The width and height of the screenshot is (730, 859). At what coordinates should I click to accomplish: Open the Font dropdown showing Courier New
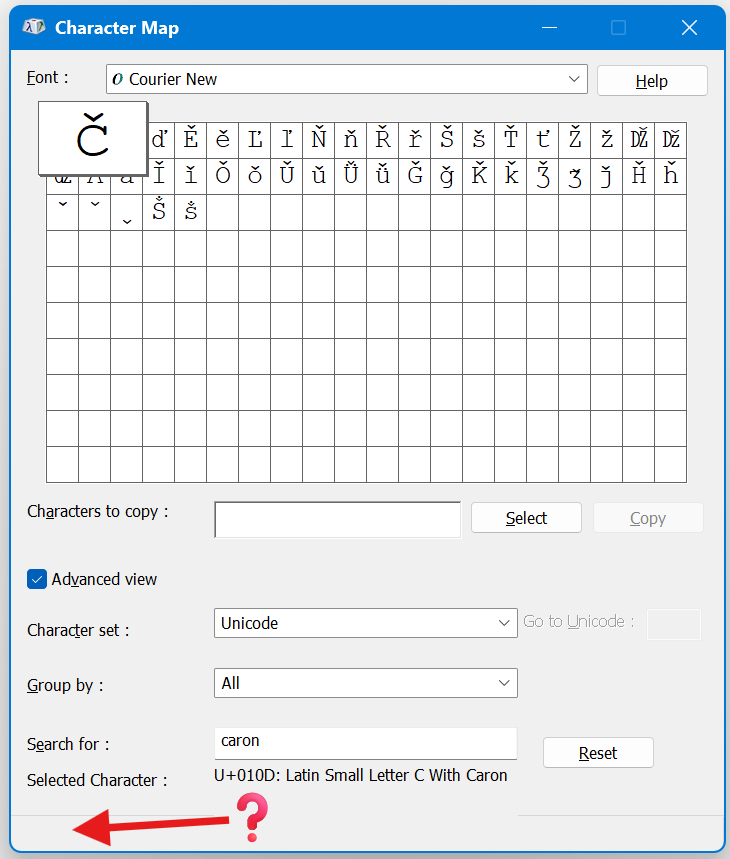click(x=346, y=79)
